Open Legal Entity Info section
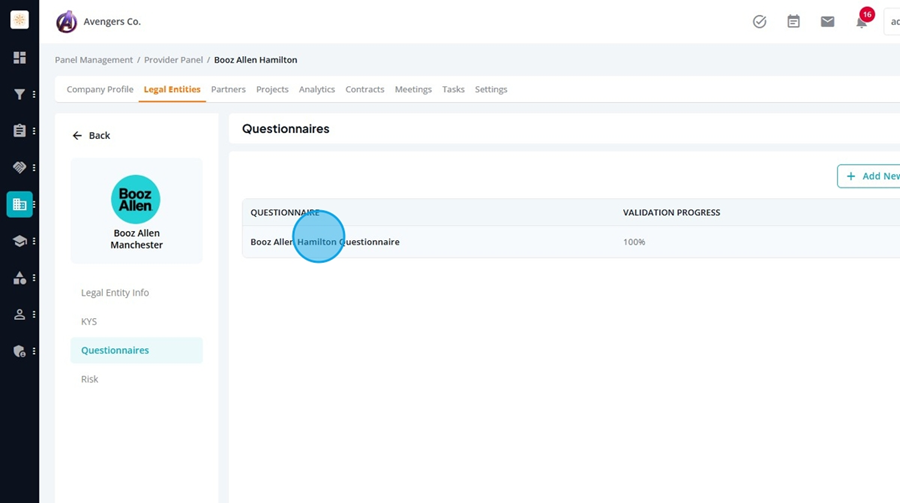900x503 pixels. coord(115,293)
